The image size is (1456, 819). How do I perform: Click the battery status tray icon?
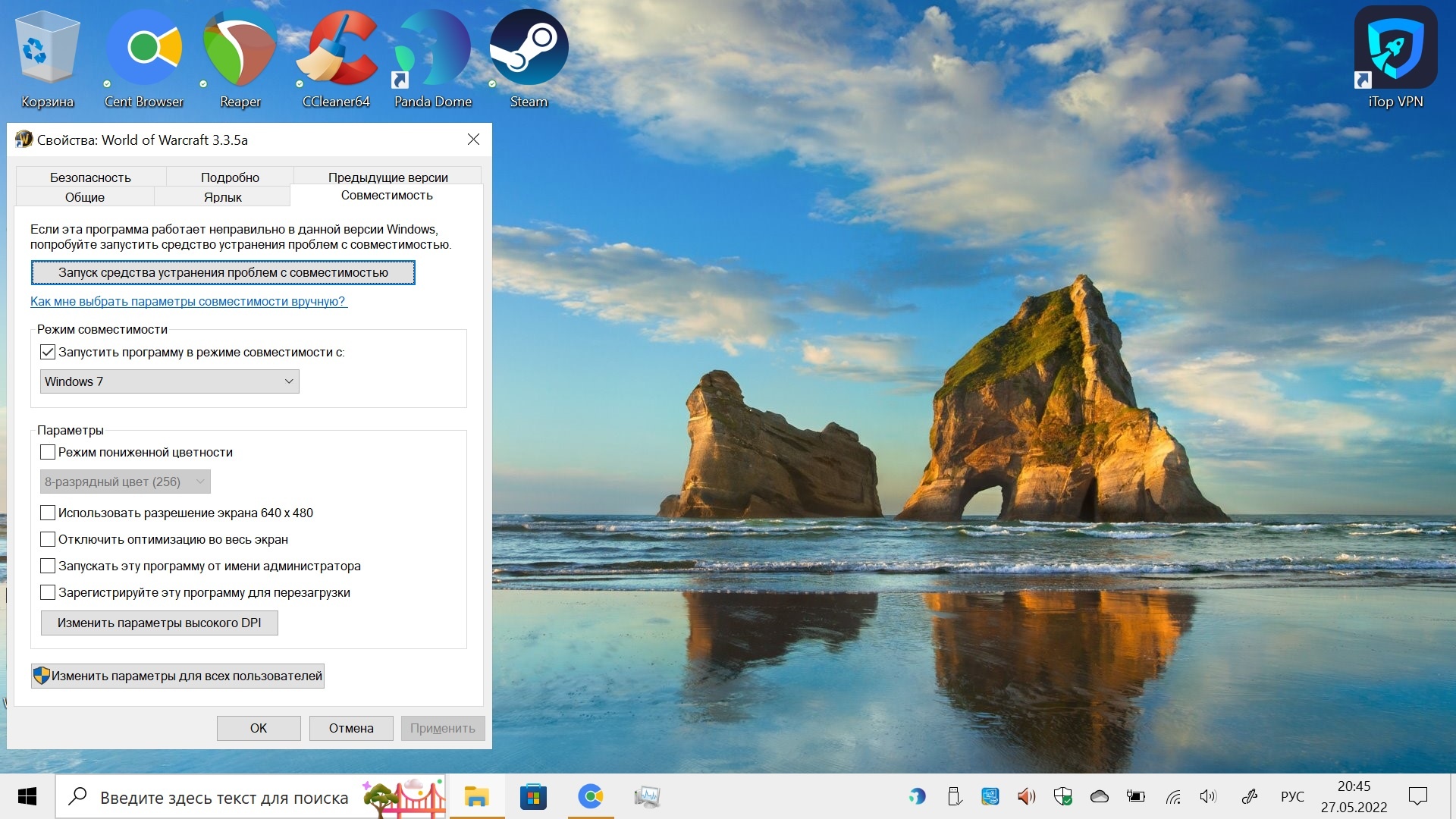pyautogui.click(x=1135, y=796)
